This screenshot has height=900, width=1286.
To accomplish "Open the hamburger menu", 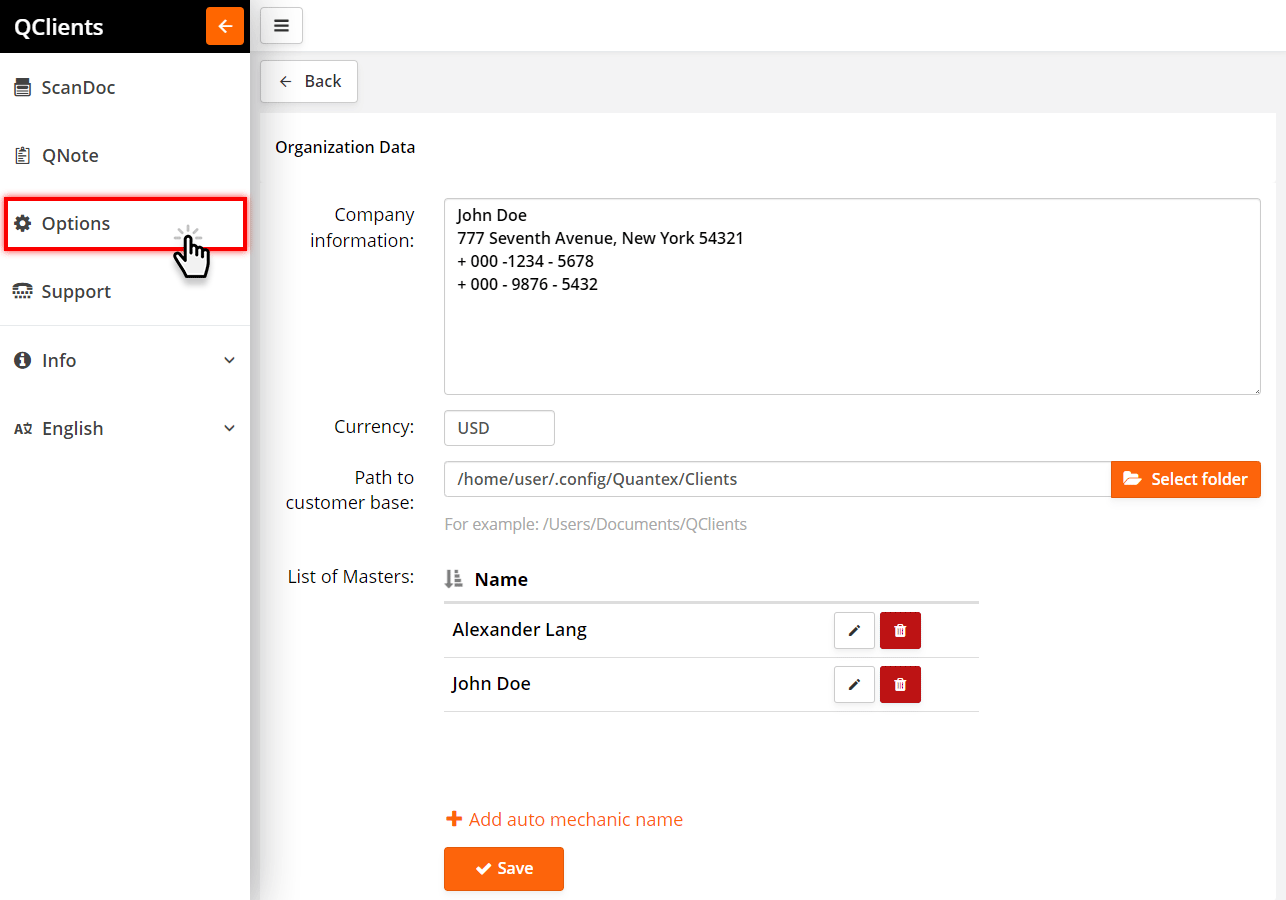I will (281, 25).
